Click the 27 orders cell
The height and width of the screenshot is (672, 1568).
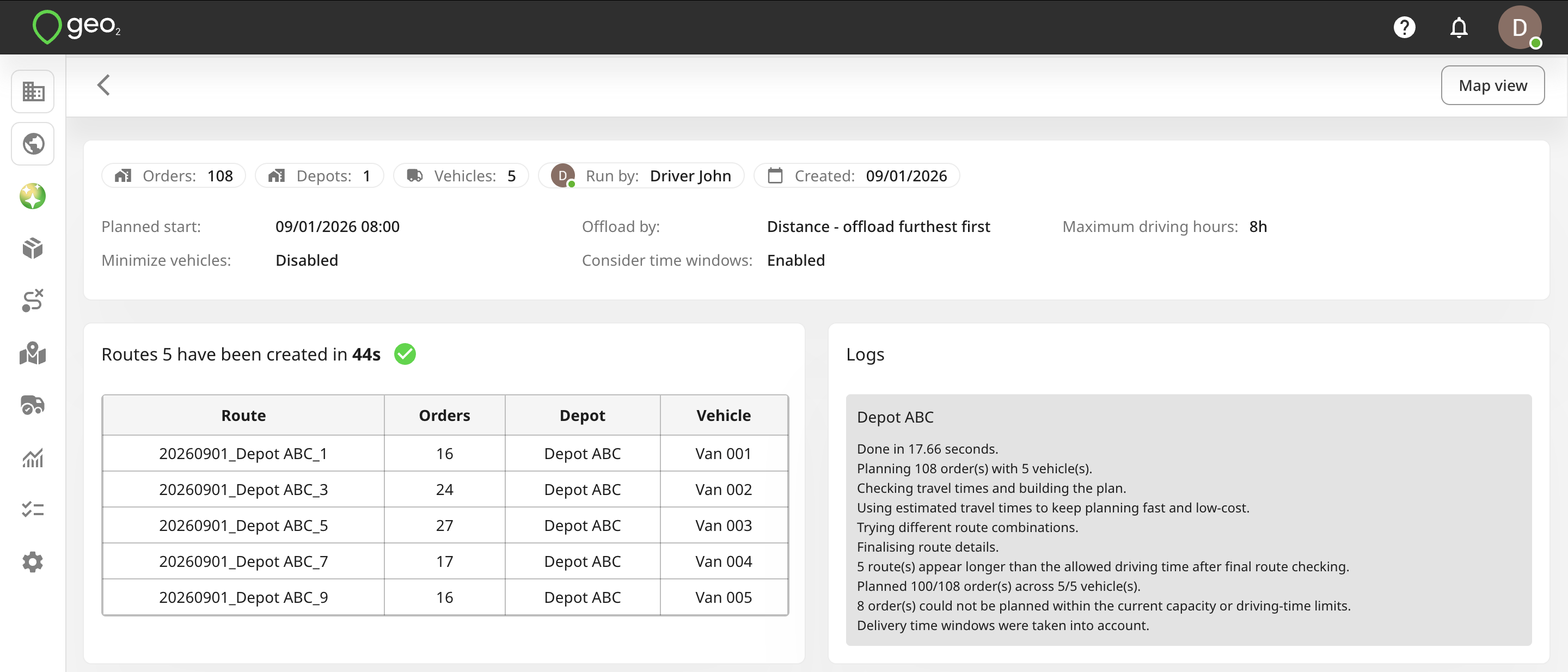[444, 526]
